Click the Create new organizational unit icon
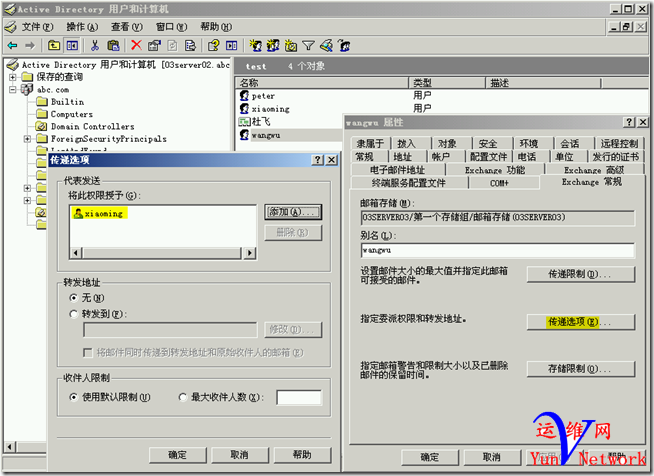654x476 pixels. coord(291,45)
